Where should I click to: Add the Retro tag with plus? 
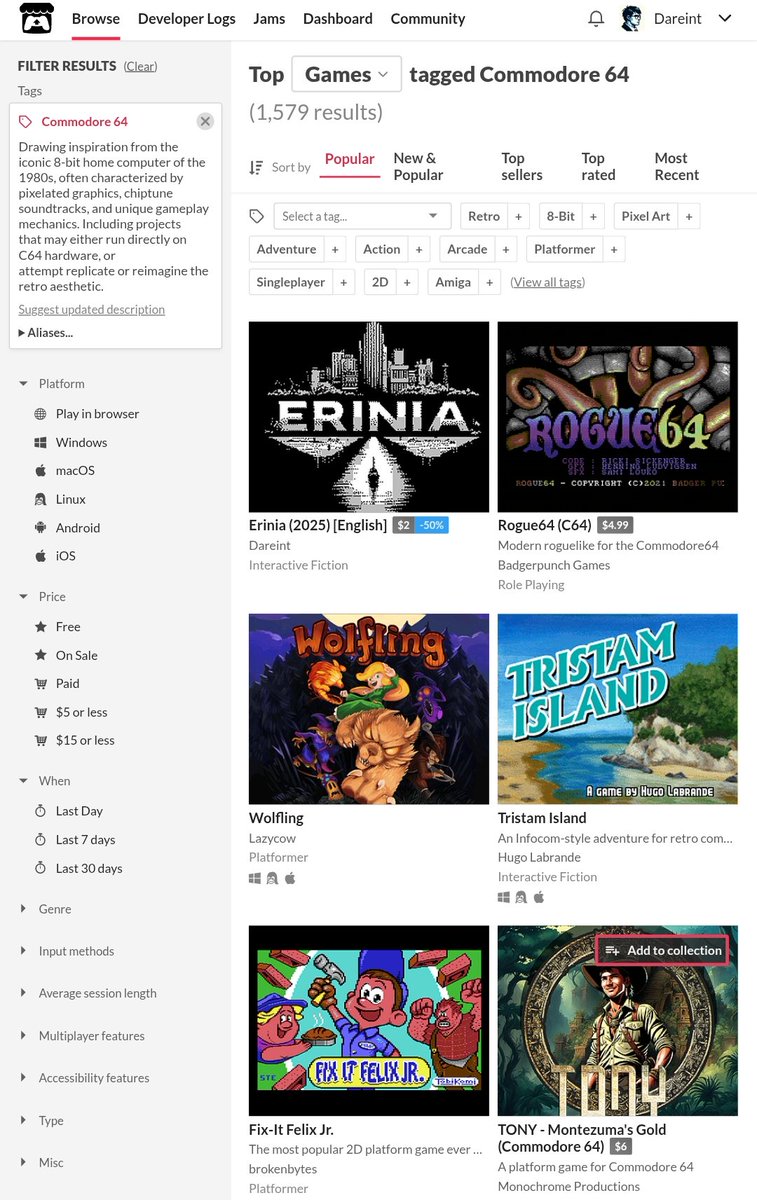click(518, 216)
